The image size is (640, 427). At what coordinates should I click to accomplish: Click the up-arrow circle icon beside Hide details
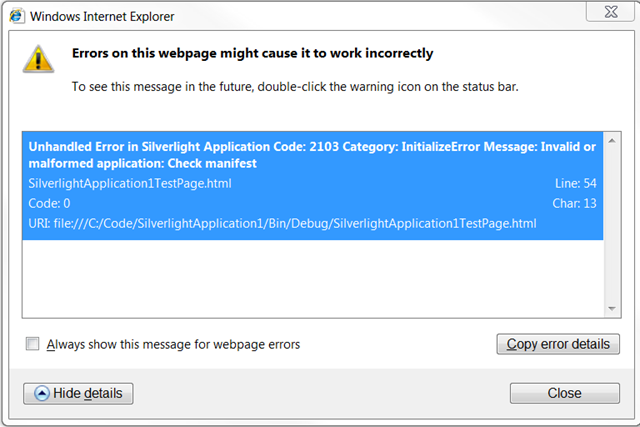click(42, 394)
